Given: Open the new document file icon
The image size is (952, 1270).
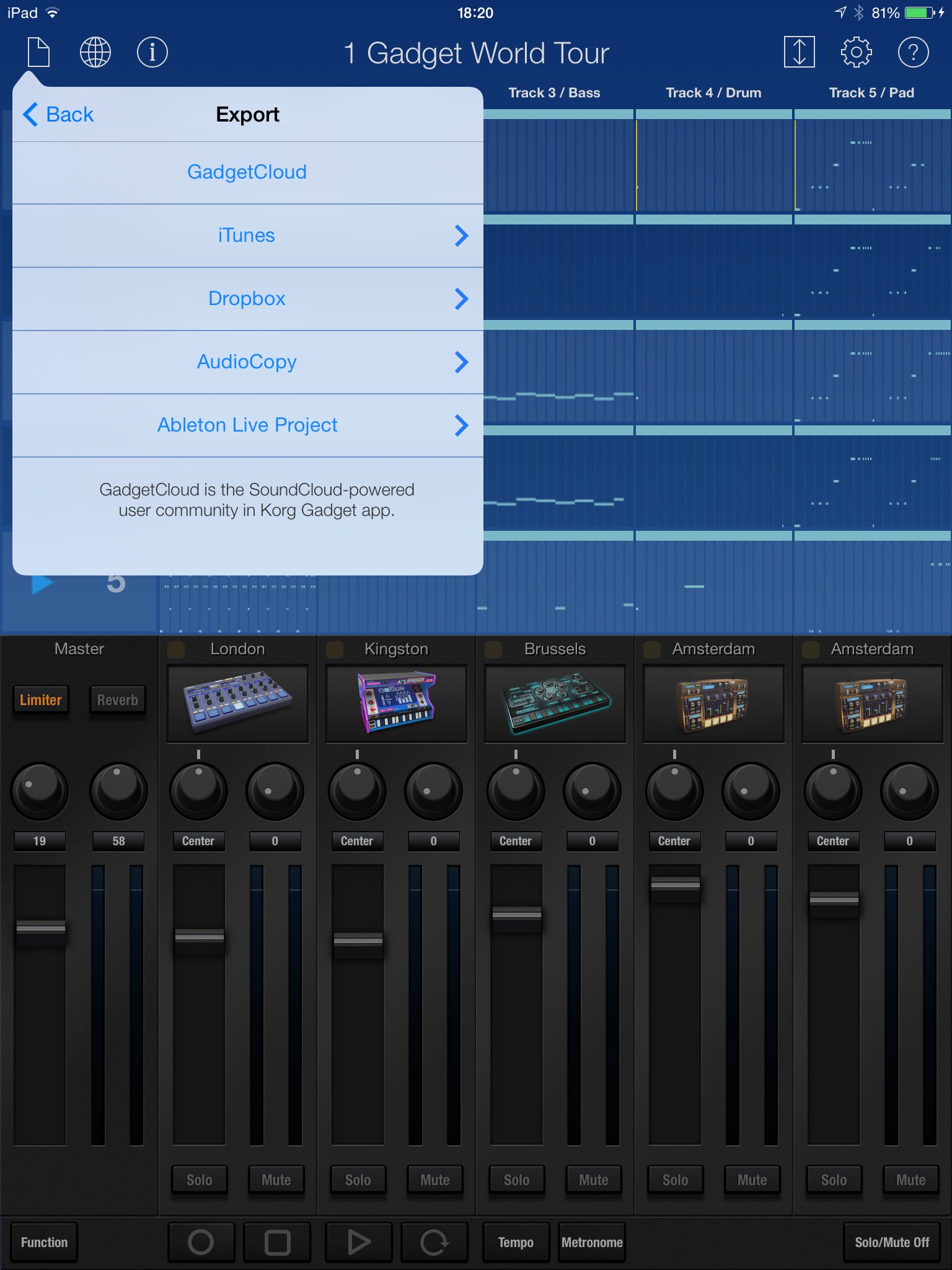Looking at the screenshot, I should (x=38, y=52).
